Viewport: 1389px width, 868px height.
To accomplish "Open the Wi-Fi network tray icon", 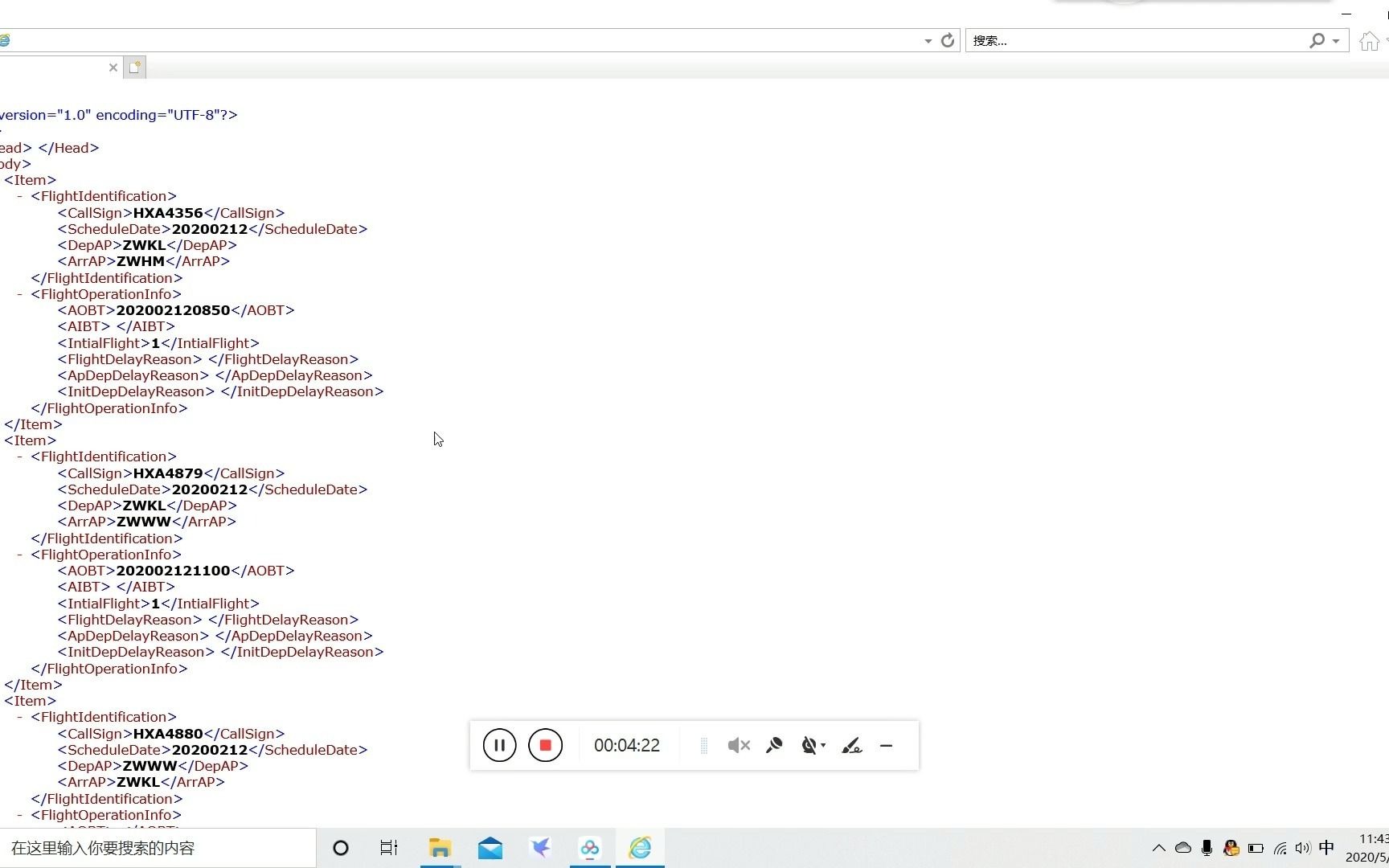I will [1280, 848].
